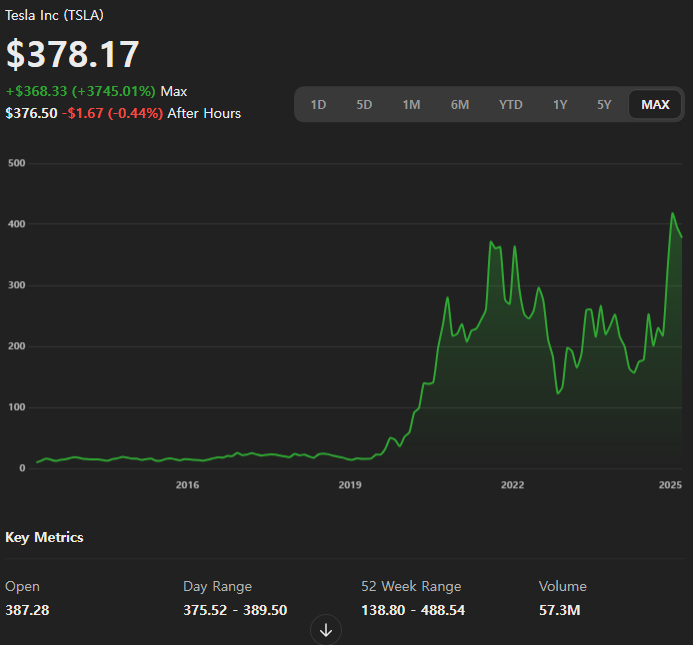Switch chart to 6M range
Image resolution: width=693 pixels, height=645 pixels.
(460, 105)
